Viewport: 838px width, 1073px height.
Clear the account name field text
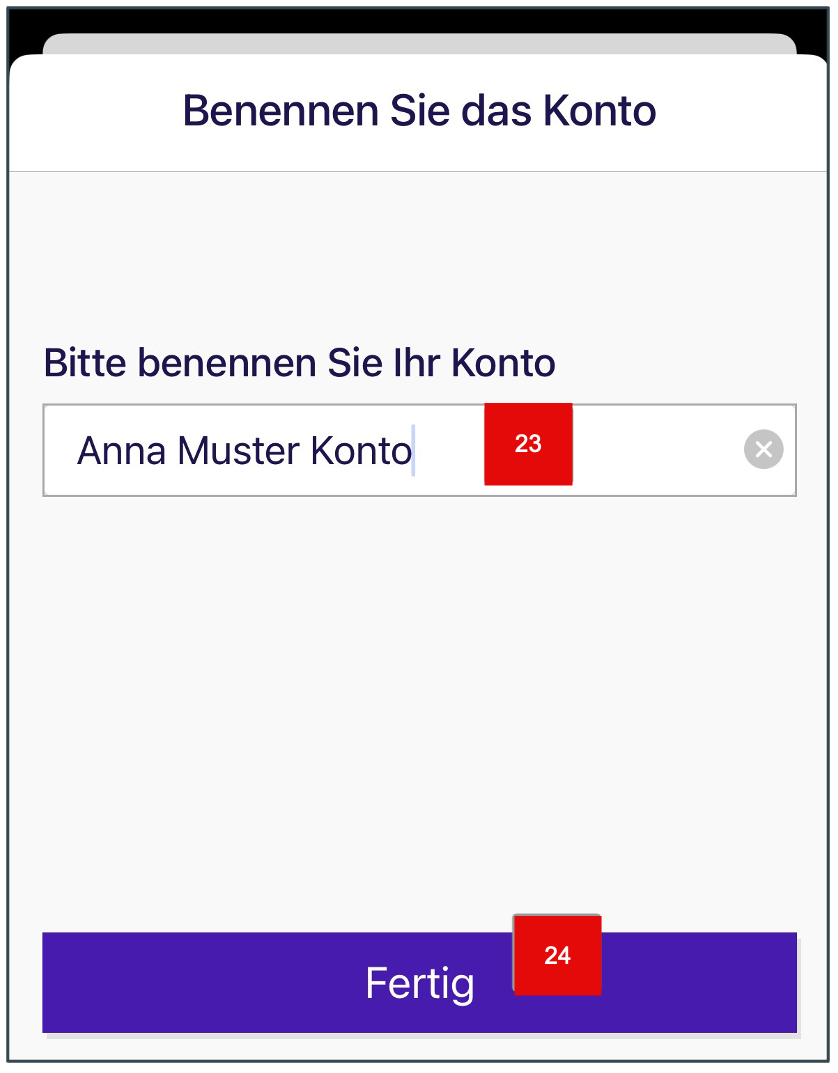pyautogui.click(x=764, y=450)
